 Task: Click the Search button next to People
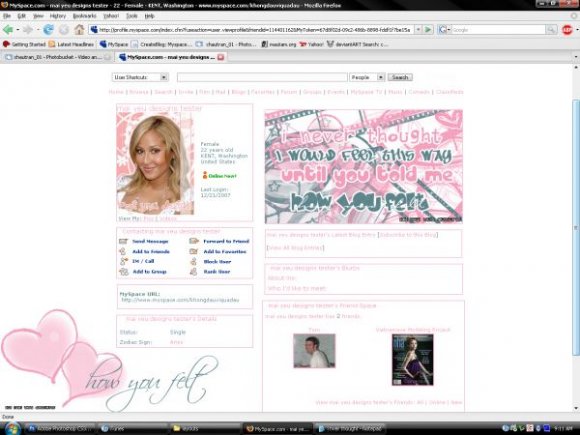point(400,77)
